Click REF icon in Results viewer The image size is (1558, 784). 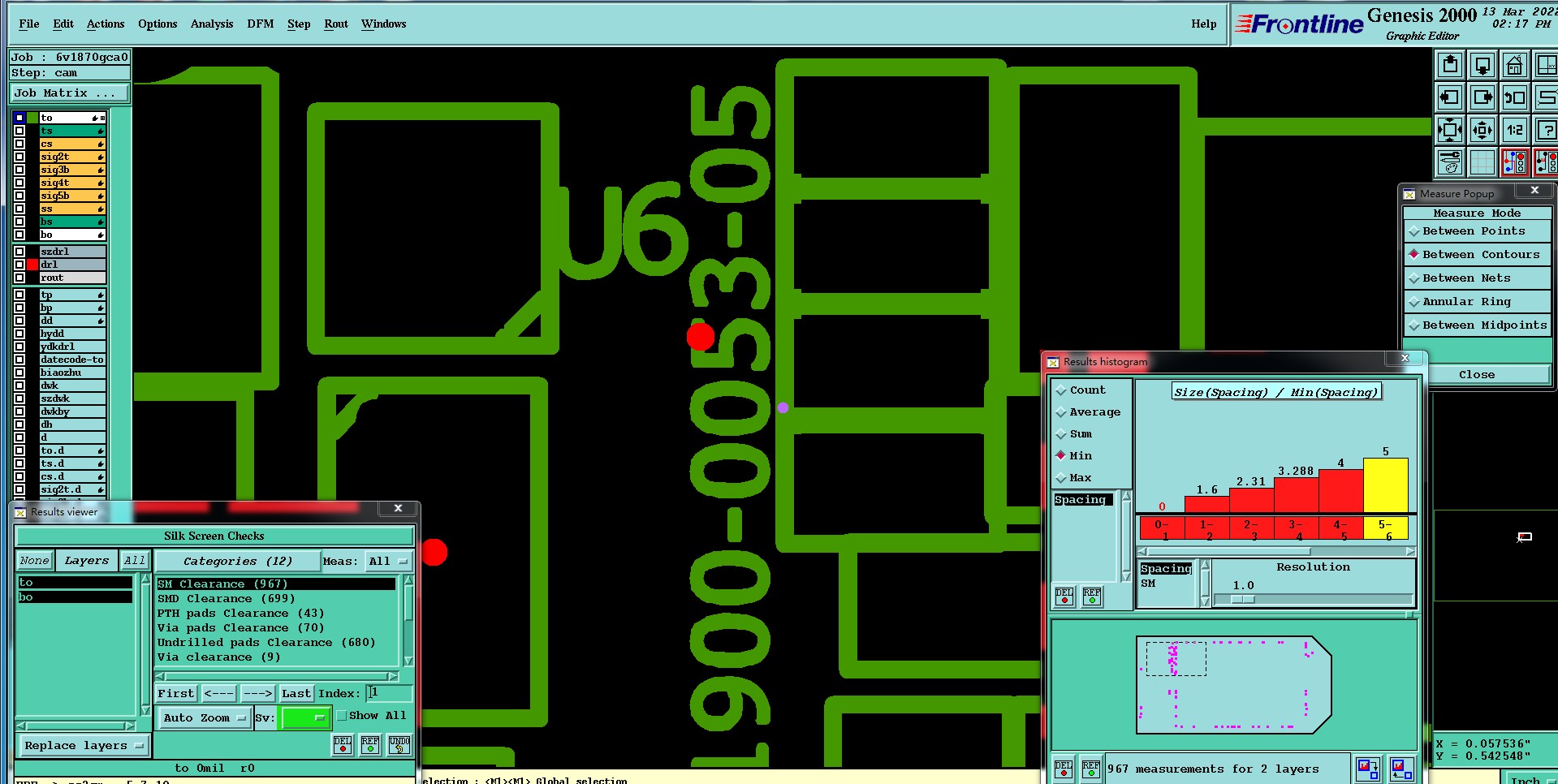(370, 744)
